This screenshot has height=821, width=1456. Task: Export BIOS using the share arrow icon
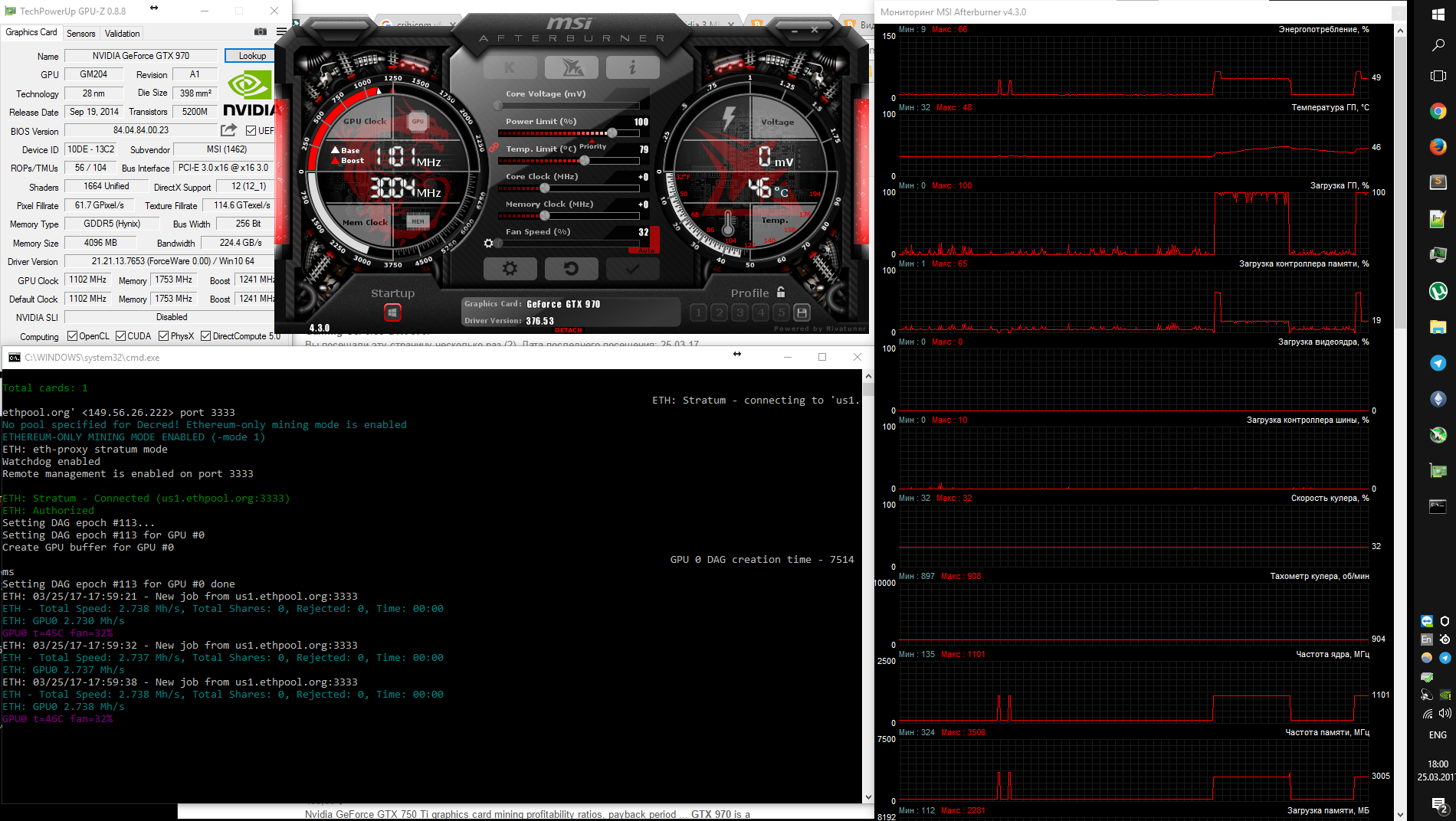tap(228, 130)
